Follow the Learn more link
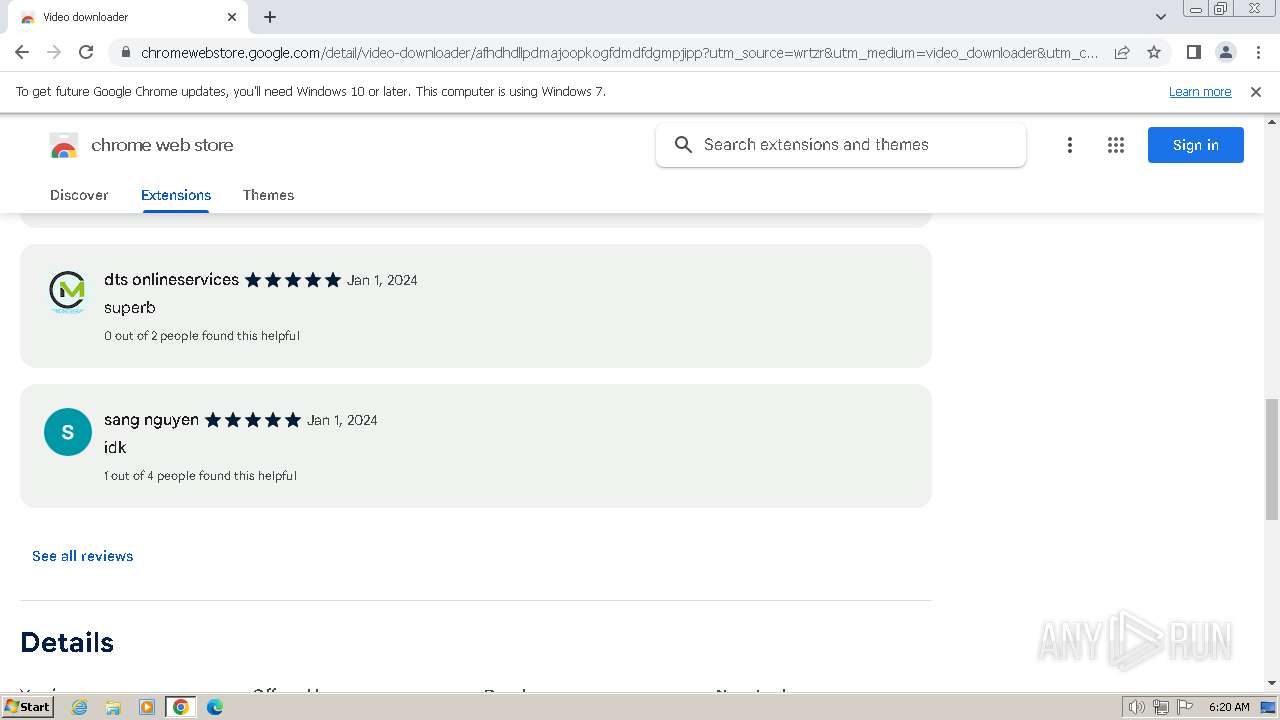The image size is (1280, 720). (x=1200, y=92)
